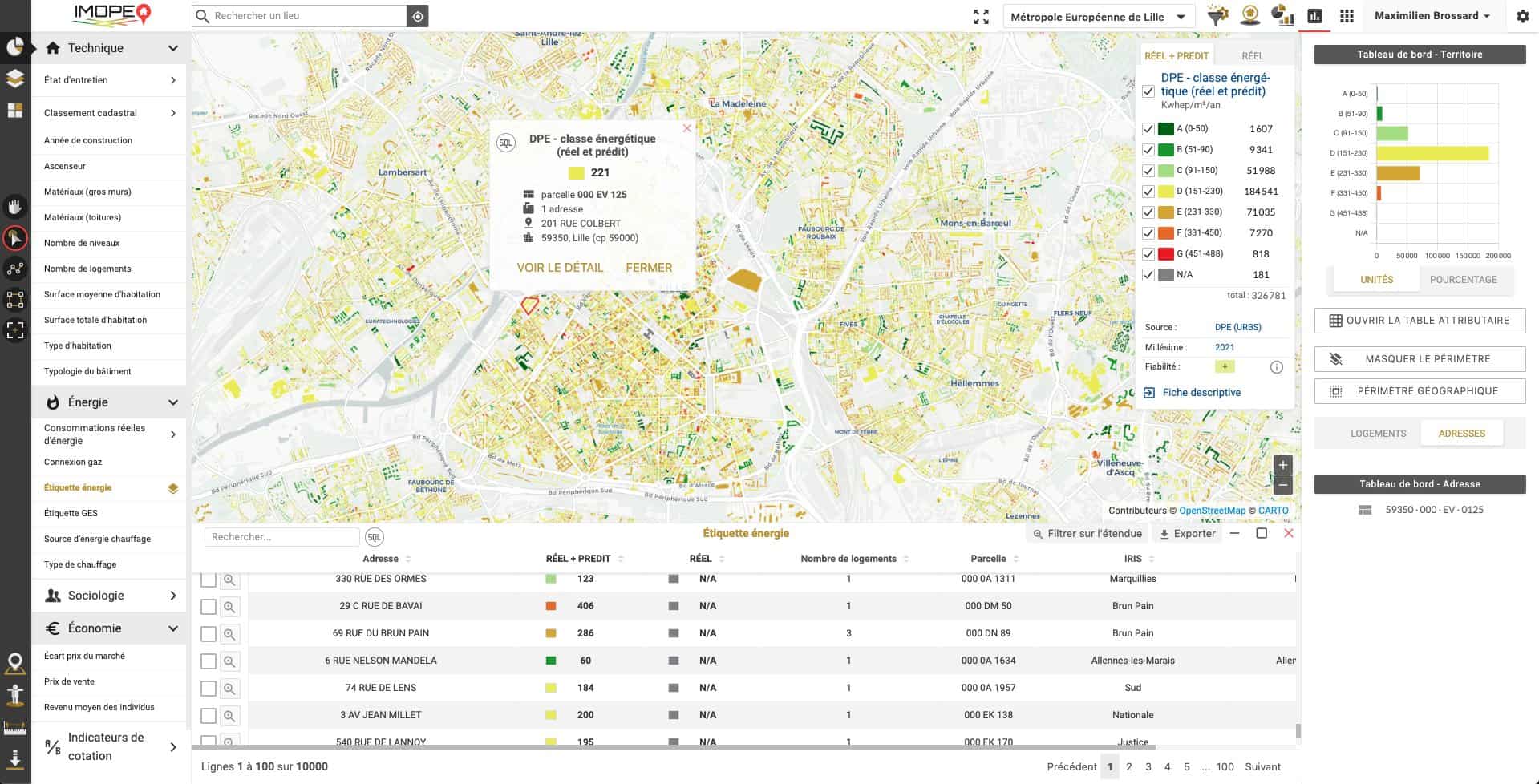Uncheck class G (451-488) in legend
This screenshot has width=1539, height=784.
click(1148, 254)
